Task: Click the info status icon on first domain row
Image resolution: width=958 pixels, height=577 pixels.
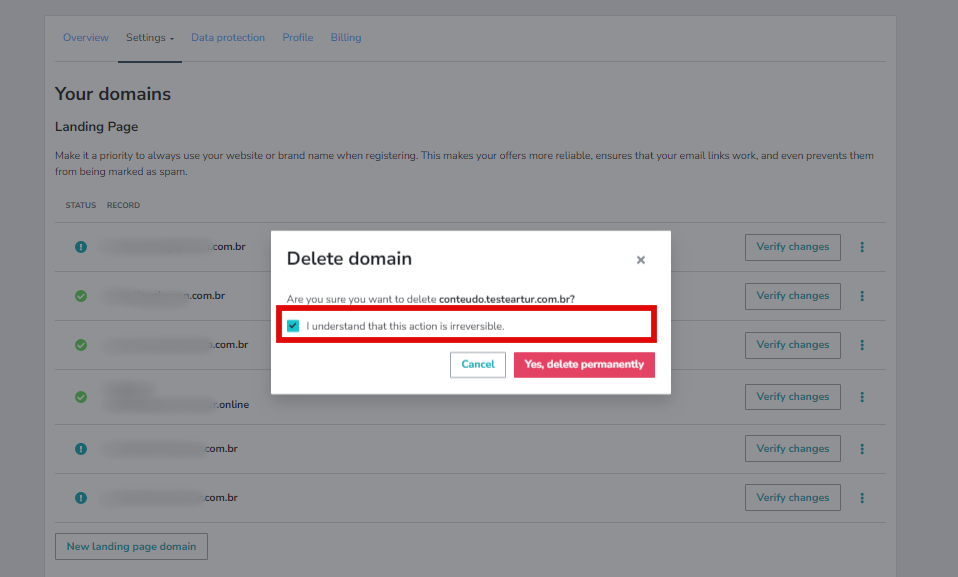Action: [x=81, y=246]
